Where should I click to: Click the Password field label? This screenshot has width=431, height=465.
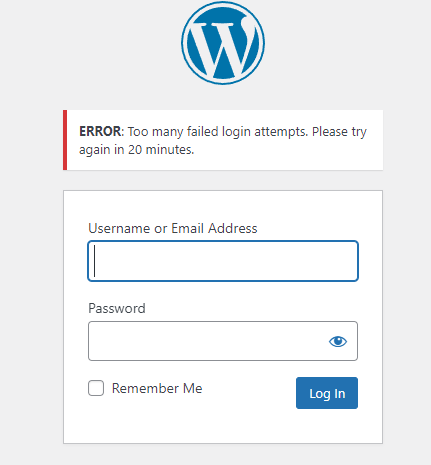(x=117, y=308)
